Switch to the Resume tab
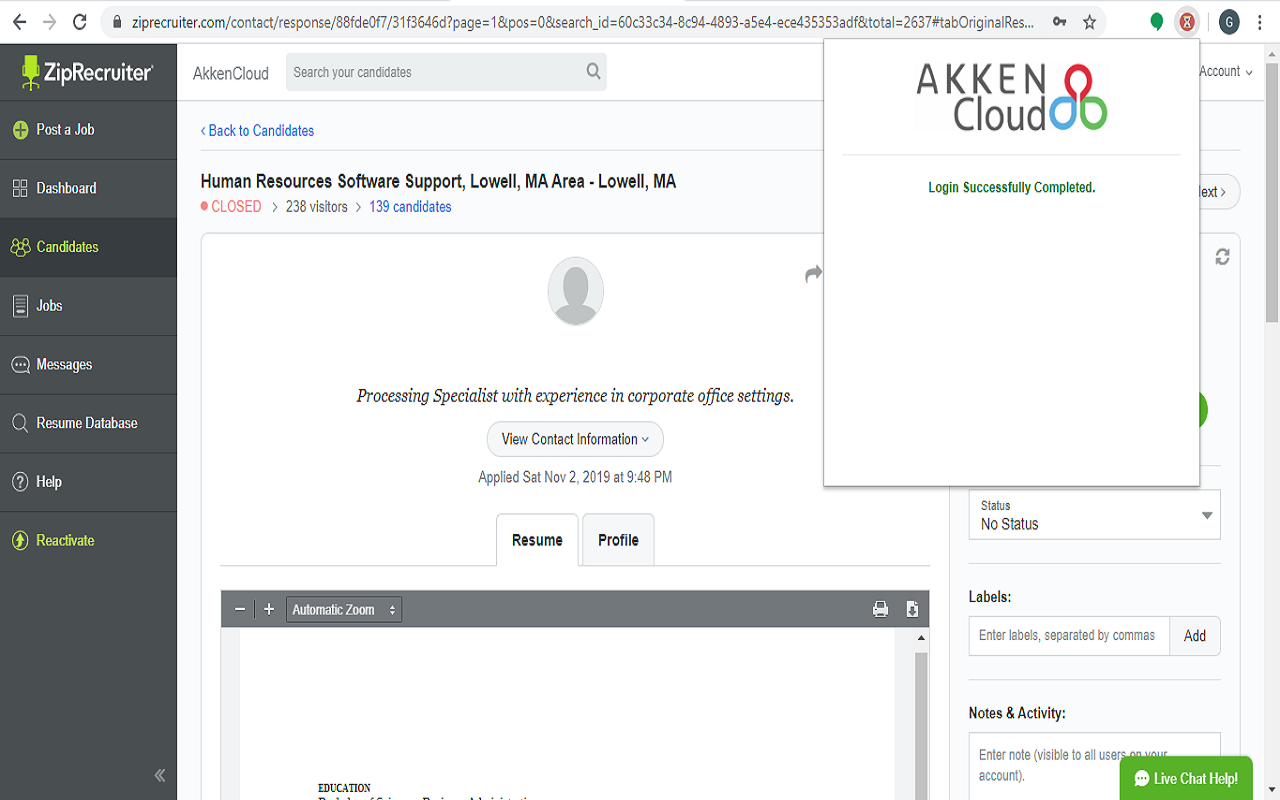Image resolution: width=1280 pixels, height=800 pixels. [x=537, y=540]
